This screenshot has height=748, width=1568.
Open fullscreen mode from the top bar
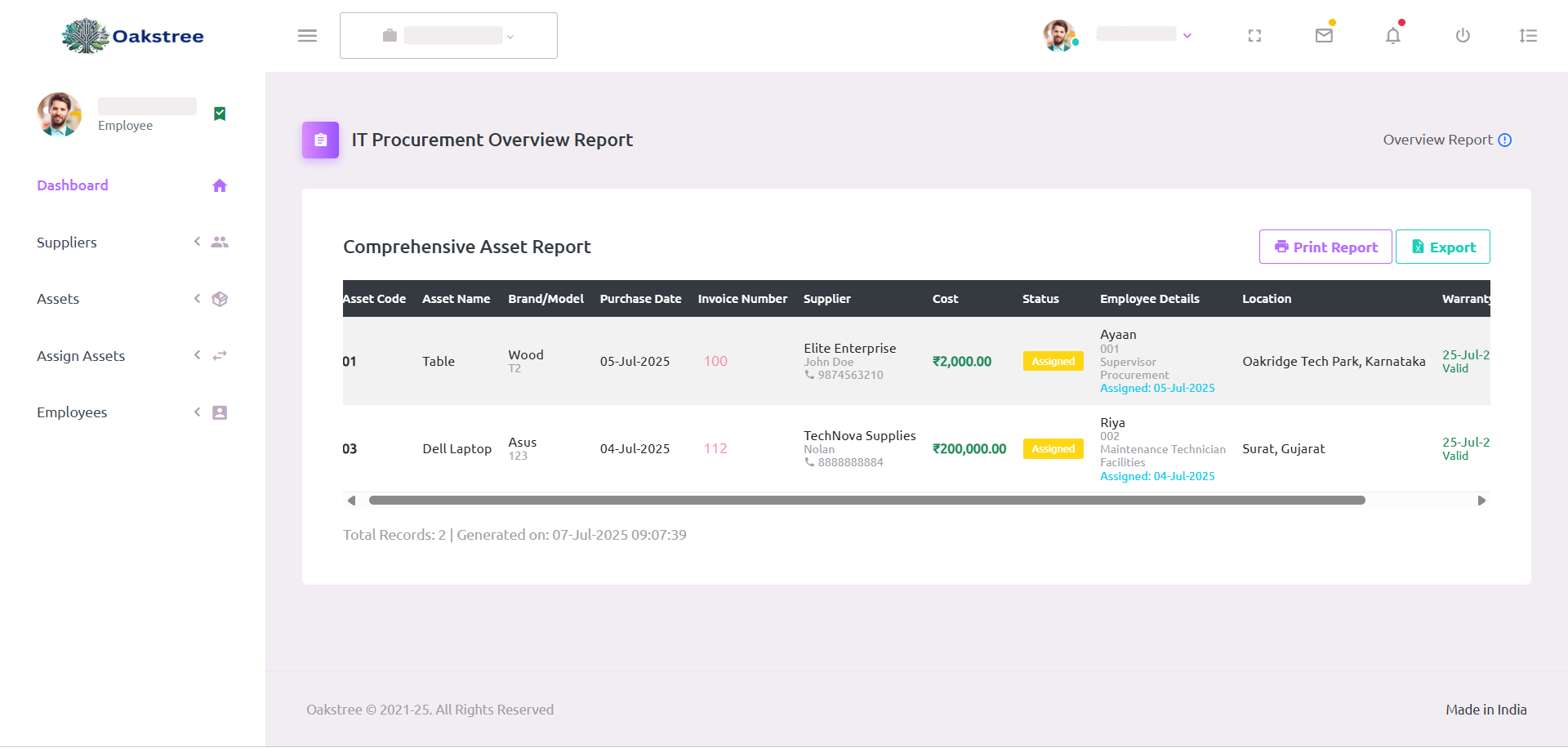click(1254, 35)
